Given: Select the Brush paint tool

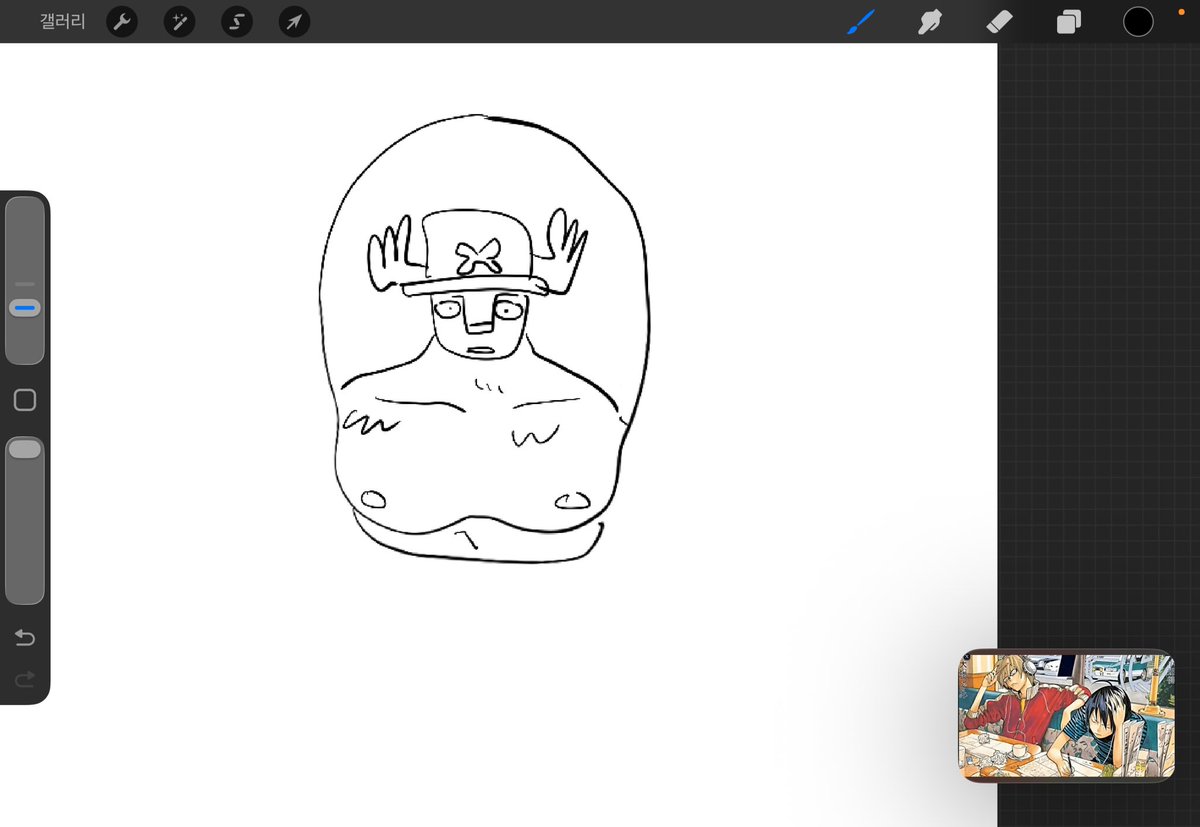Looking at the screenshot, I should [861, 21].
